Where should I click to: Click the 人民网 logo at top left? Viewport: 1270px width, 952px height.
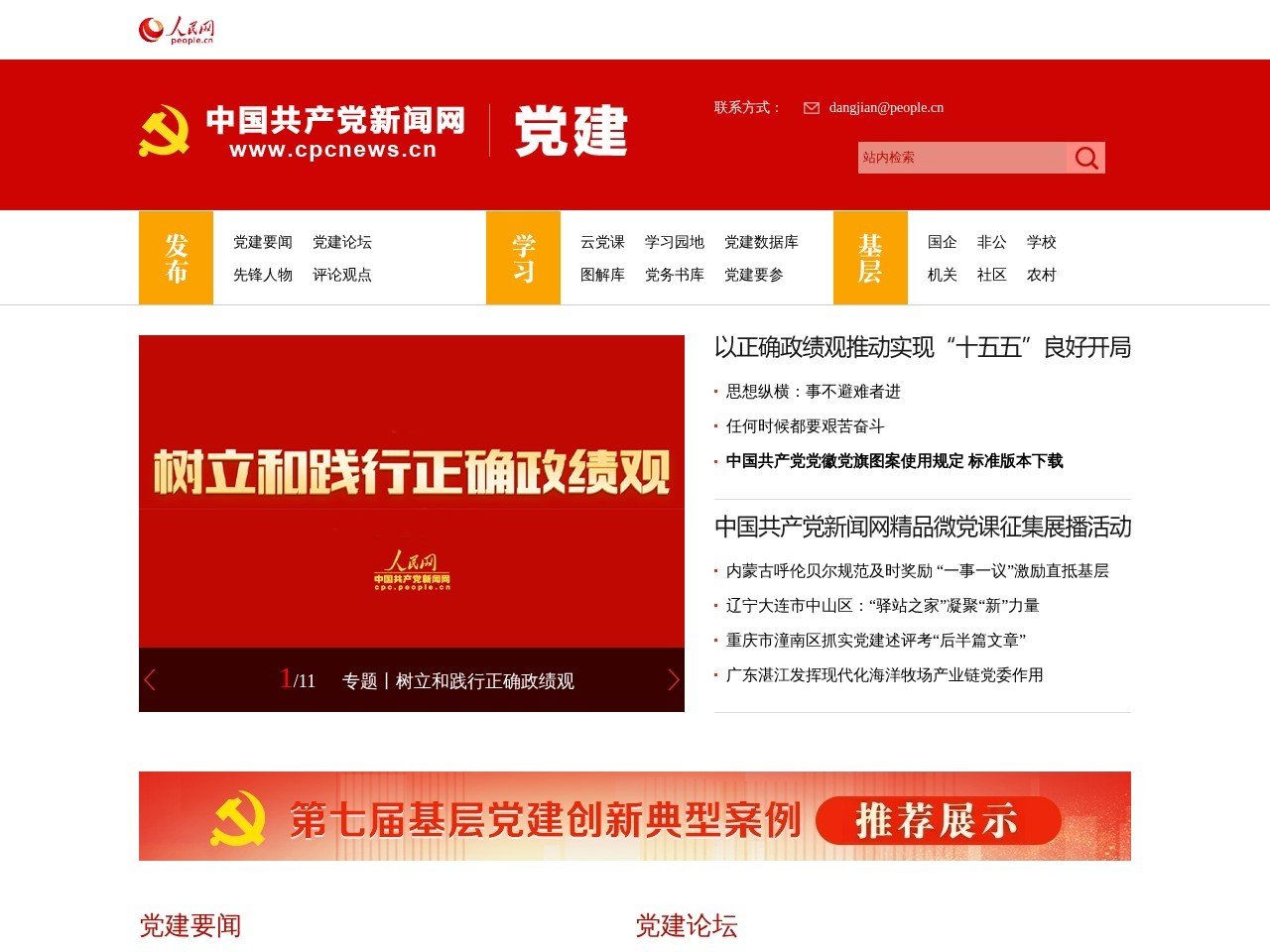tap(177, 29)
